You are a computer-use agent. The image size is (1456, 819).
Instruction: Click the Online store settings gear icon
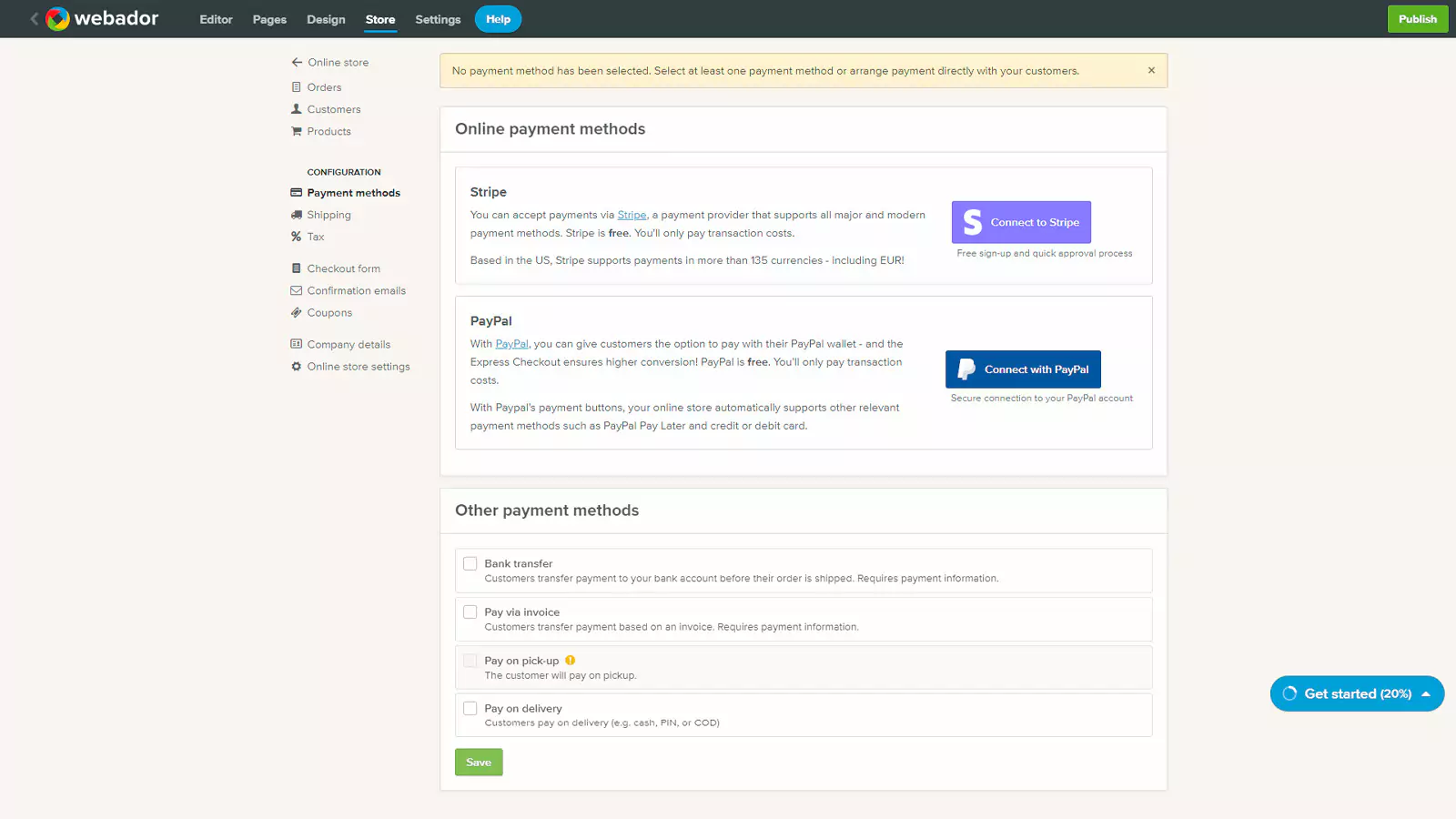[x=296, y=367]
